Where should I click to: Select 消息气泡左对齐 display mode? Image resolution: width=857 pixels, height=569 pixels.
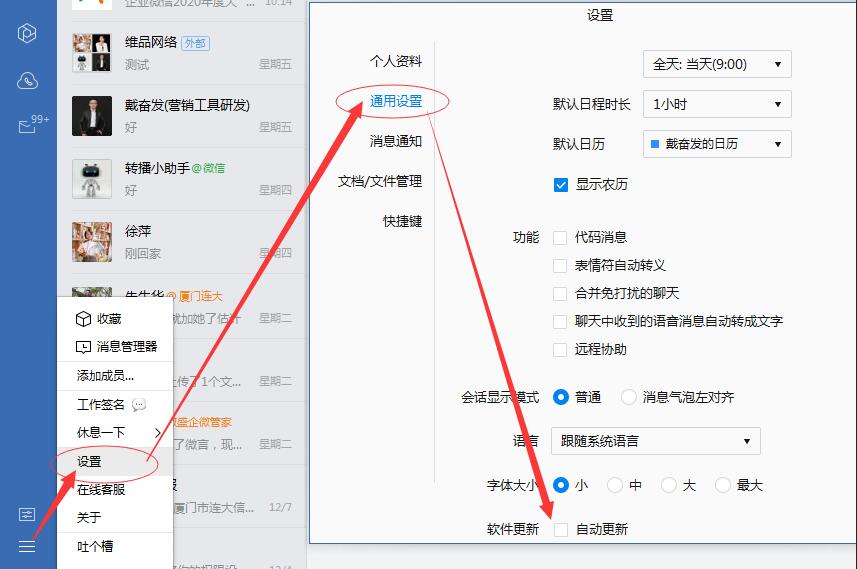coord(629,397)
